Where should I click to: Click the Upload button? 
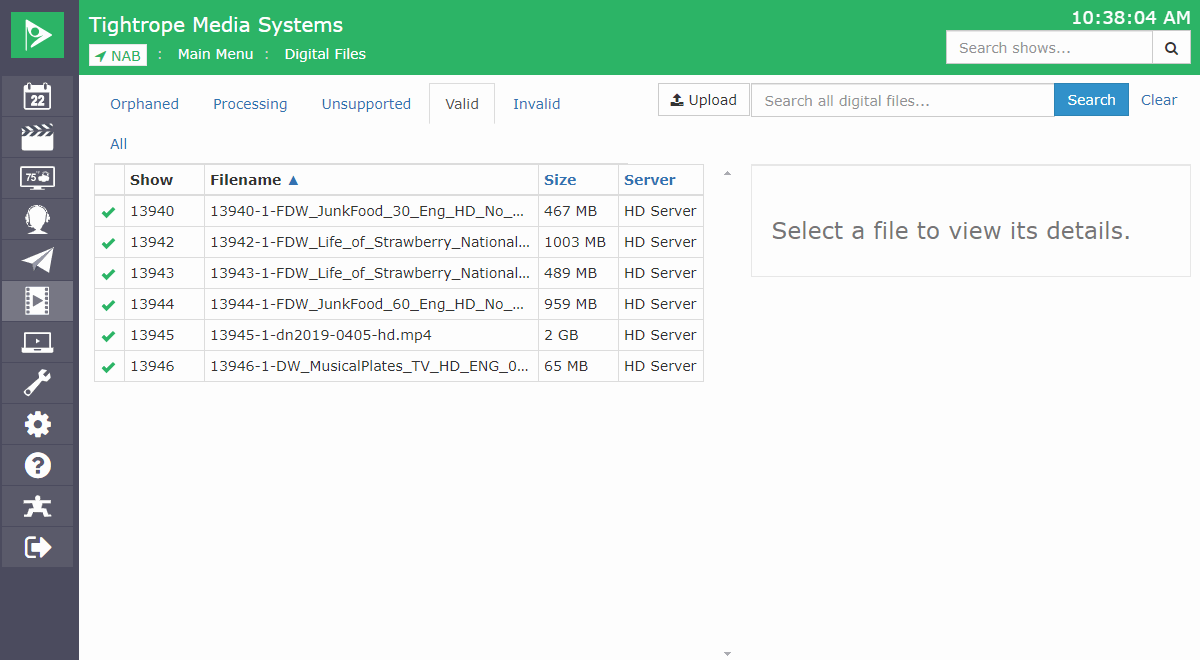[x=704, y=100]
